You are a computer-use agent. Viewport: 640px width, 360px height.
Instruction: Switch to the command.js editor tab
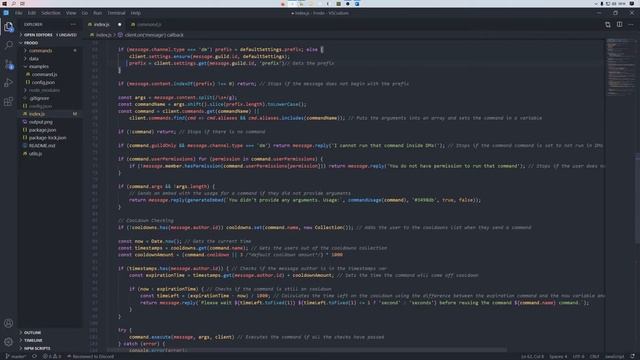pyautogui.click(x=149, y=24)
